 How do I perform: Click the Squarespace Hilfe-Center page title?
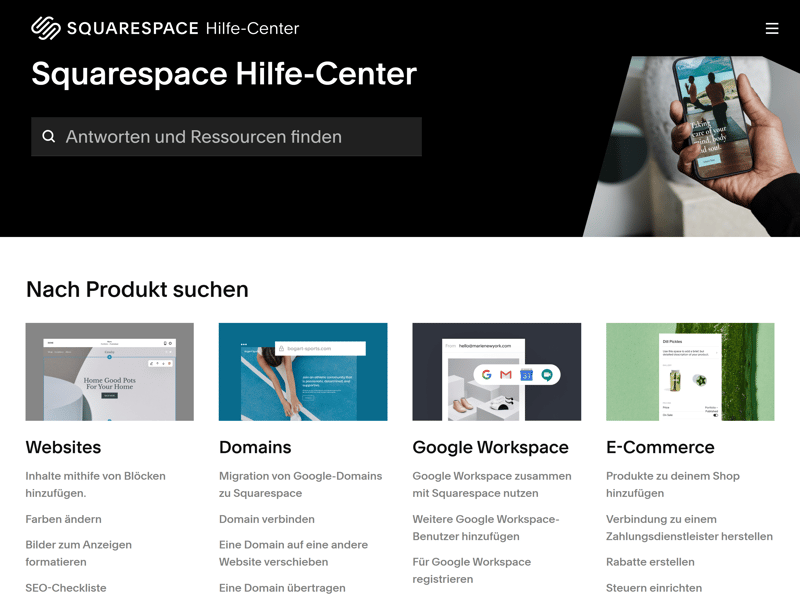point(224,74)
